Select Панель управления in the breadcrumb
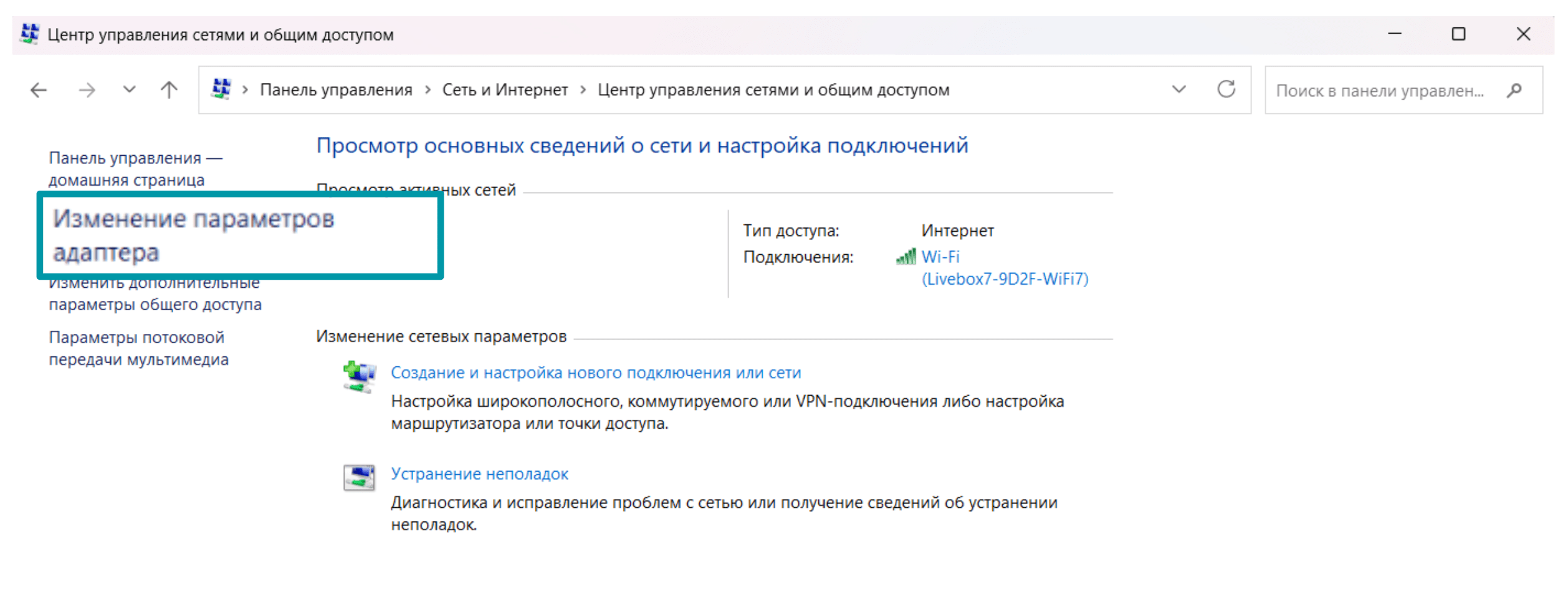This screenshot has width=1568, height=595. click(x=336, y=89)
